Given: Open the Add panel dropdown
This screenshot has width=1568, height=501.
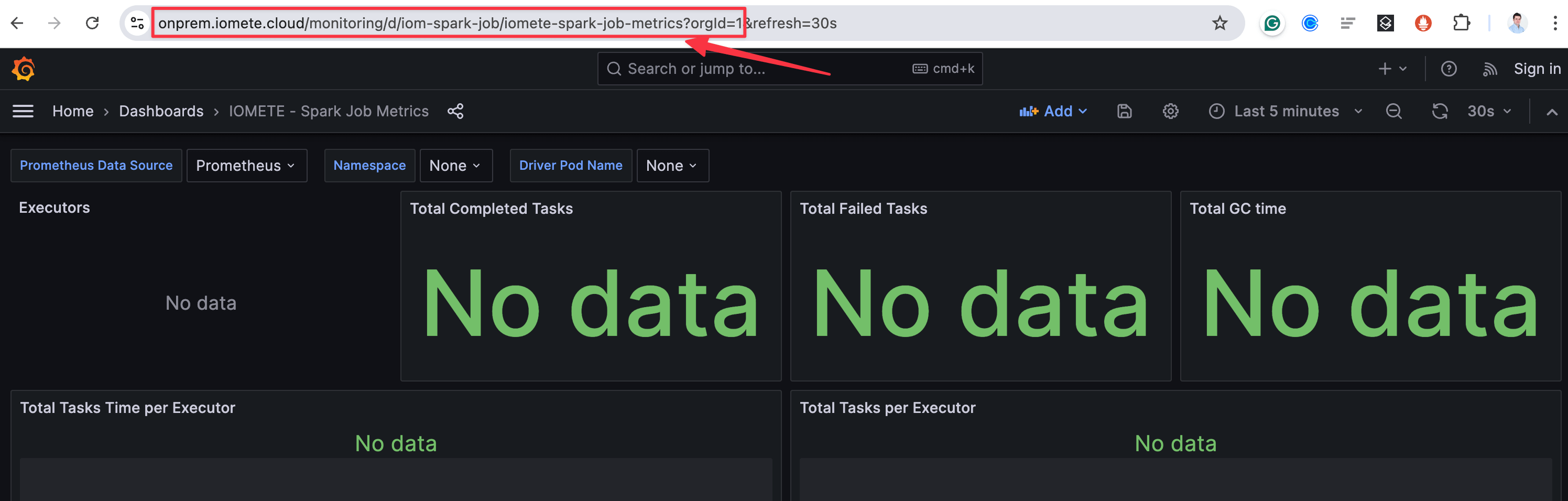Looking at the screenshot, I should [x=1053, y=112].
